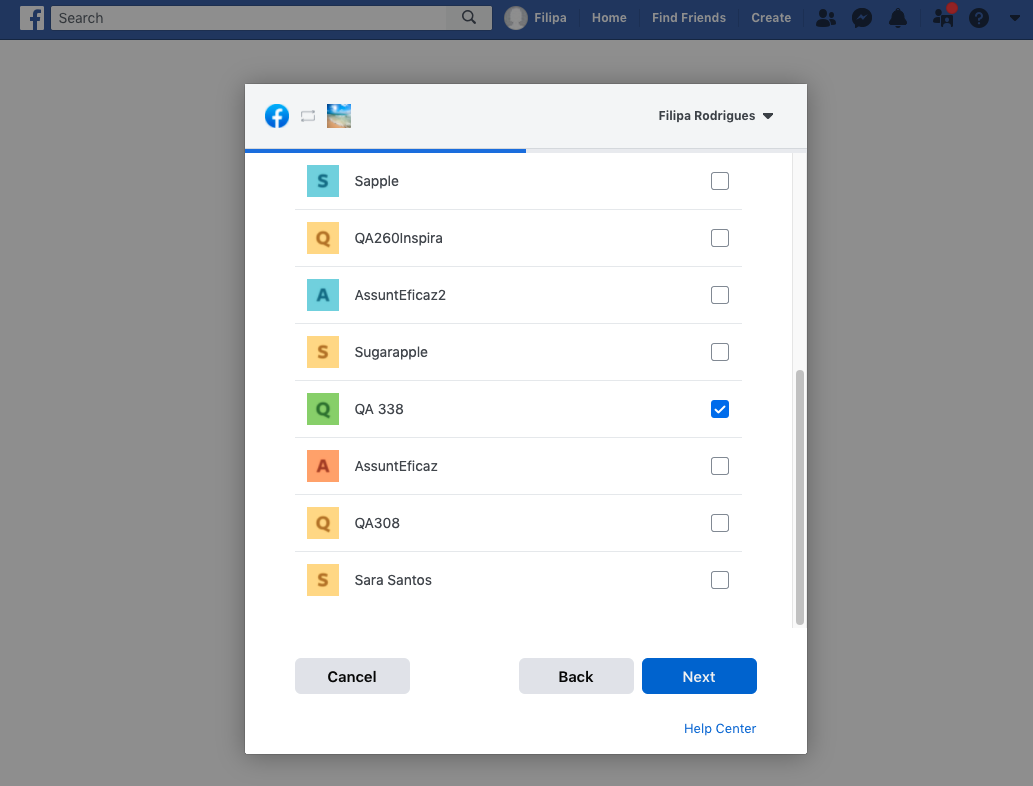This screenshot has width=1033, height=786.
Task: Check the QA260Inspira checkbox
Action: 720,238
